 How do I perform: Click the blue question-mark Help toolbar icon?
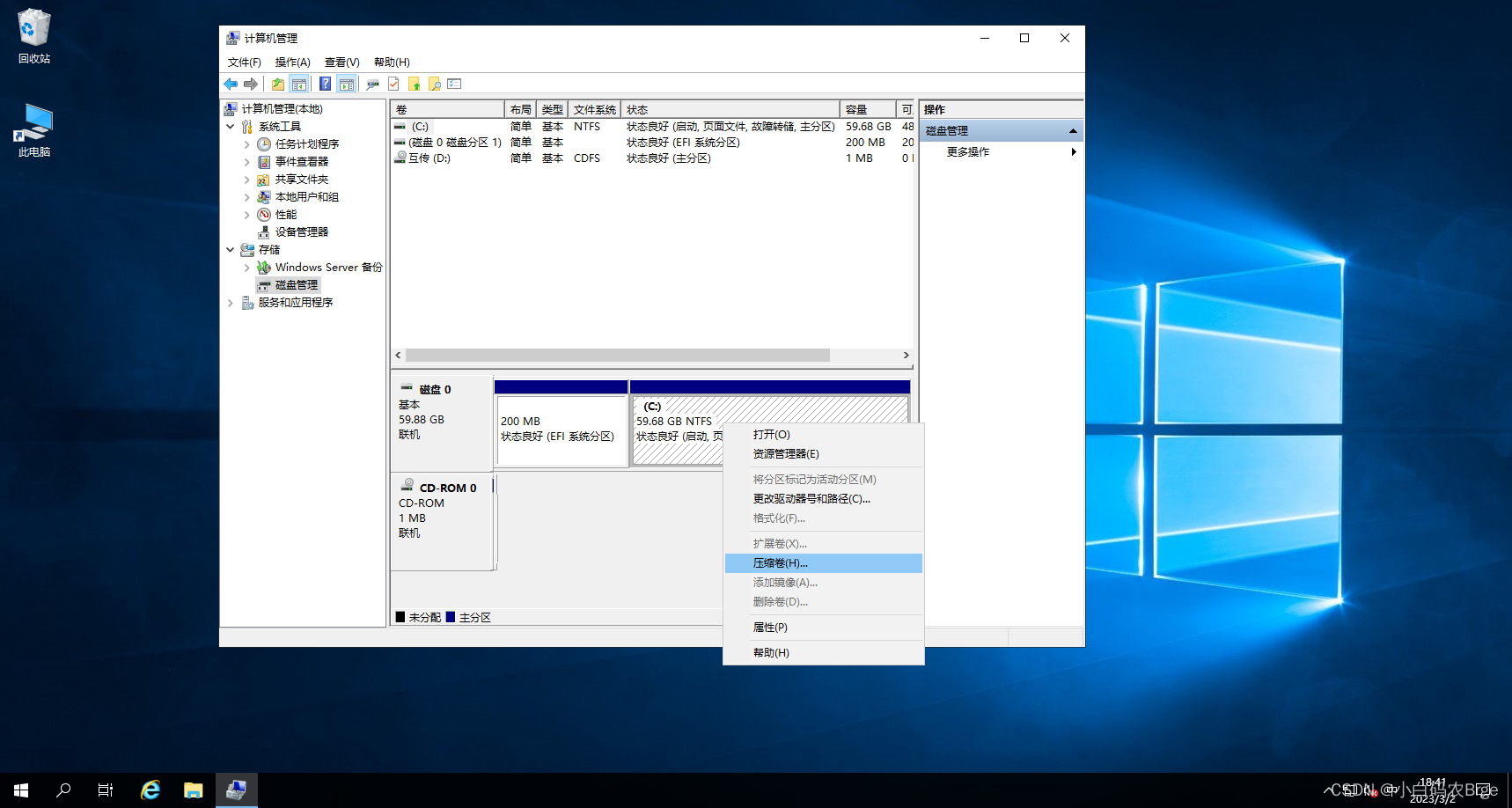click(326, 84)
